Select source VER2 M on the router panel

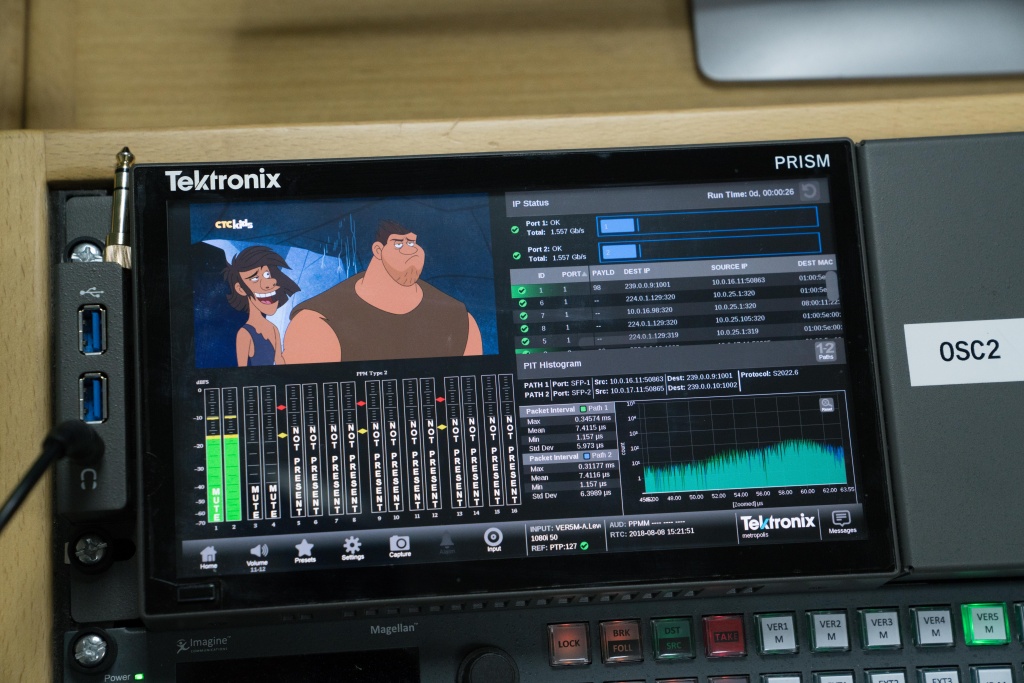pos(829,629)
